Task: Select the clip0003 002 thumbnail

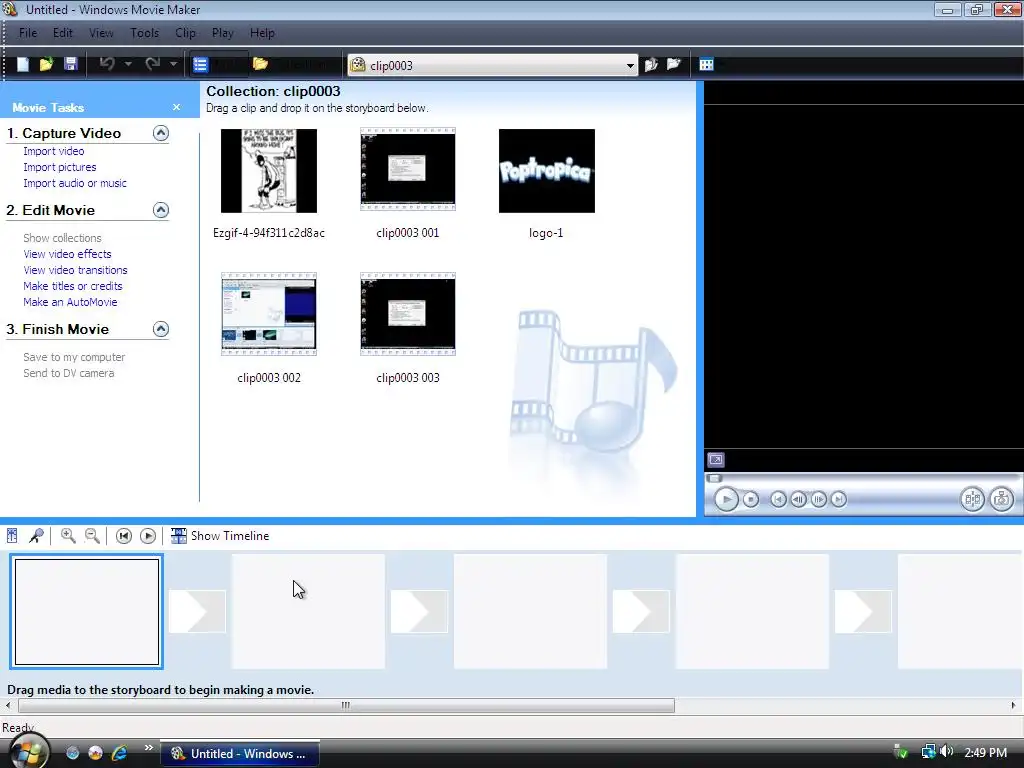Action: click(269, 314)
